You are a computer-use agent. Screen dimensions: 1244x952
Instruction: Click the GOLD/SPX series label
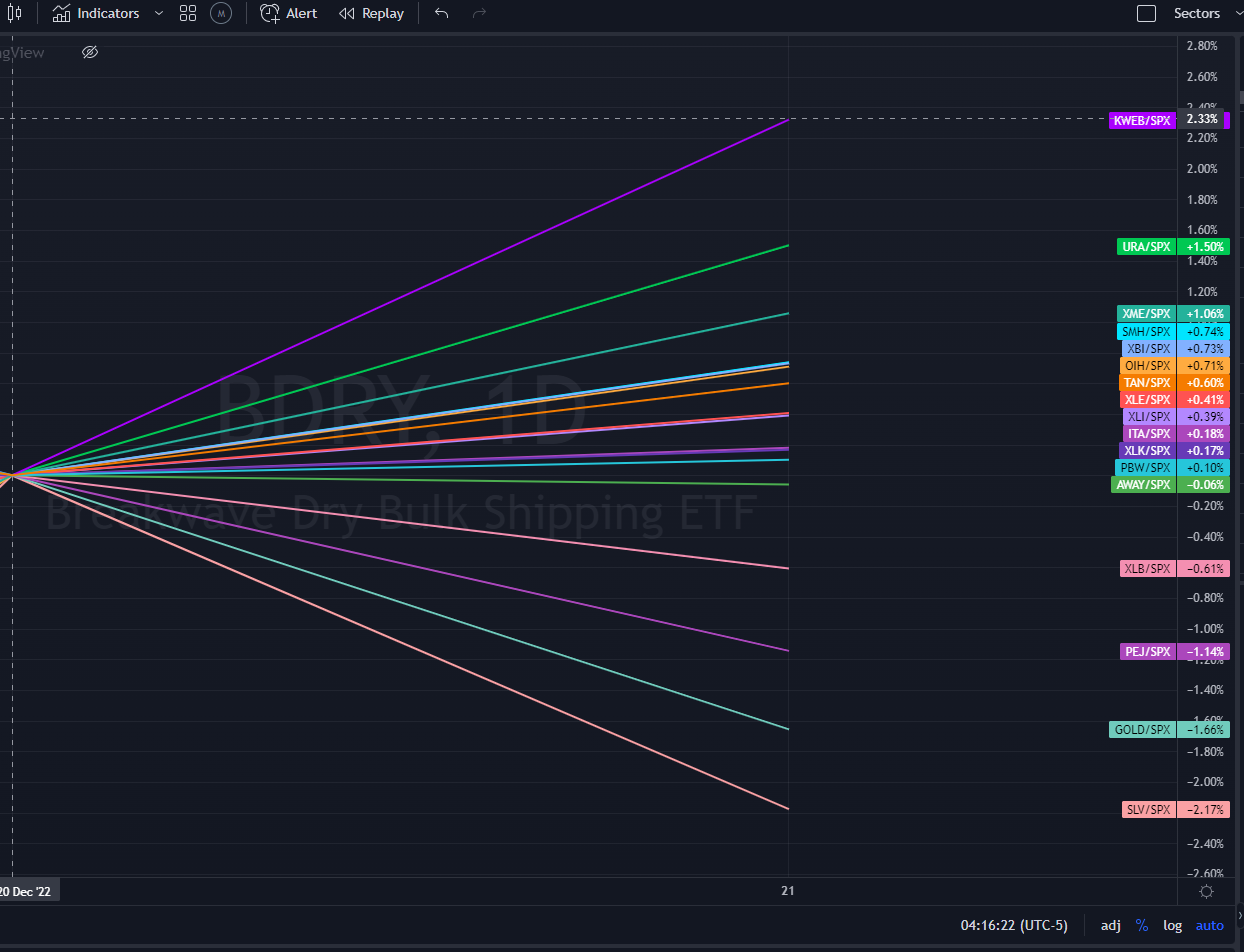[x=1142, y=729]
